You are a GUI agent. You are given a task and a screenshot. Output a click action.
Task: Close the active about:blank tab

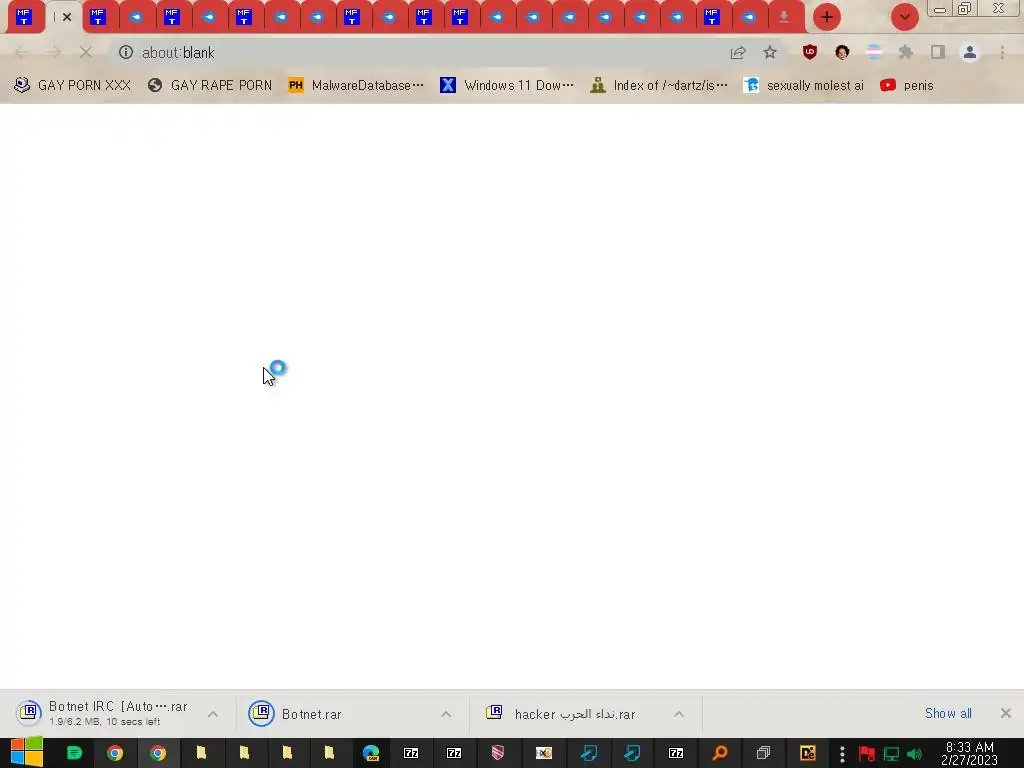click(x=67, y=17)
